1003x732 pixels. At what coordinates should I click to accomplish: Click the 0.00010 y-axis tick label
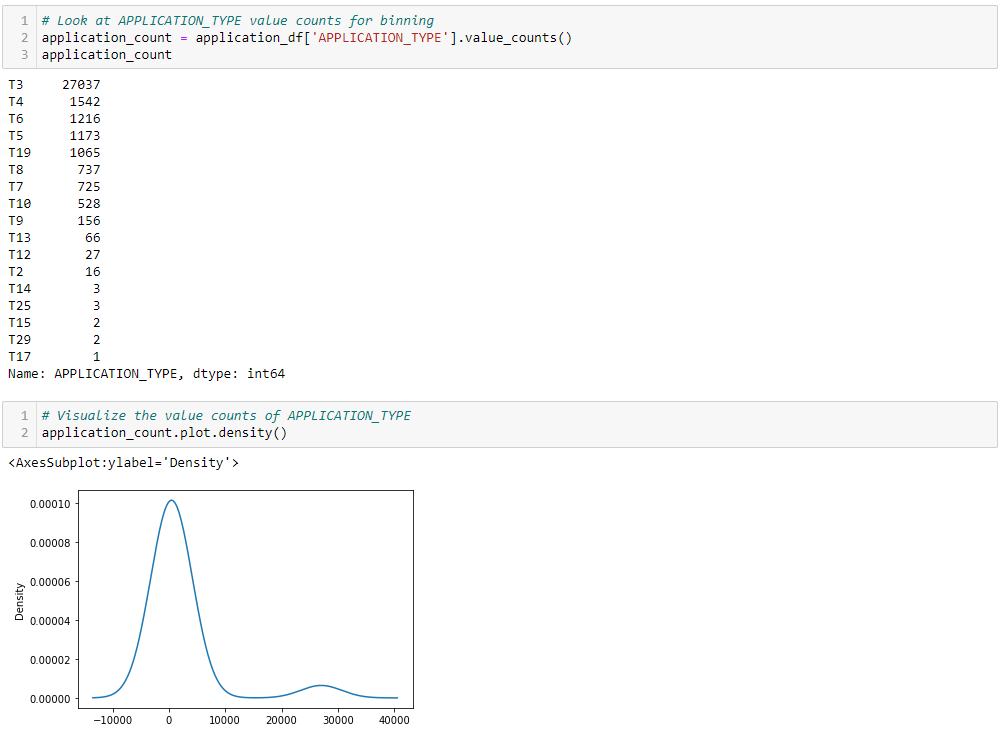51,504
